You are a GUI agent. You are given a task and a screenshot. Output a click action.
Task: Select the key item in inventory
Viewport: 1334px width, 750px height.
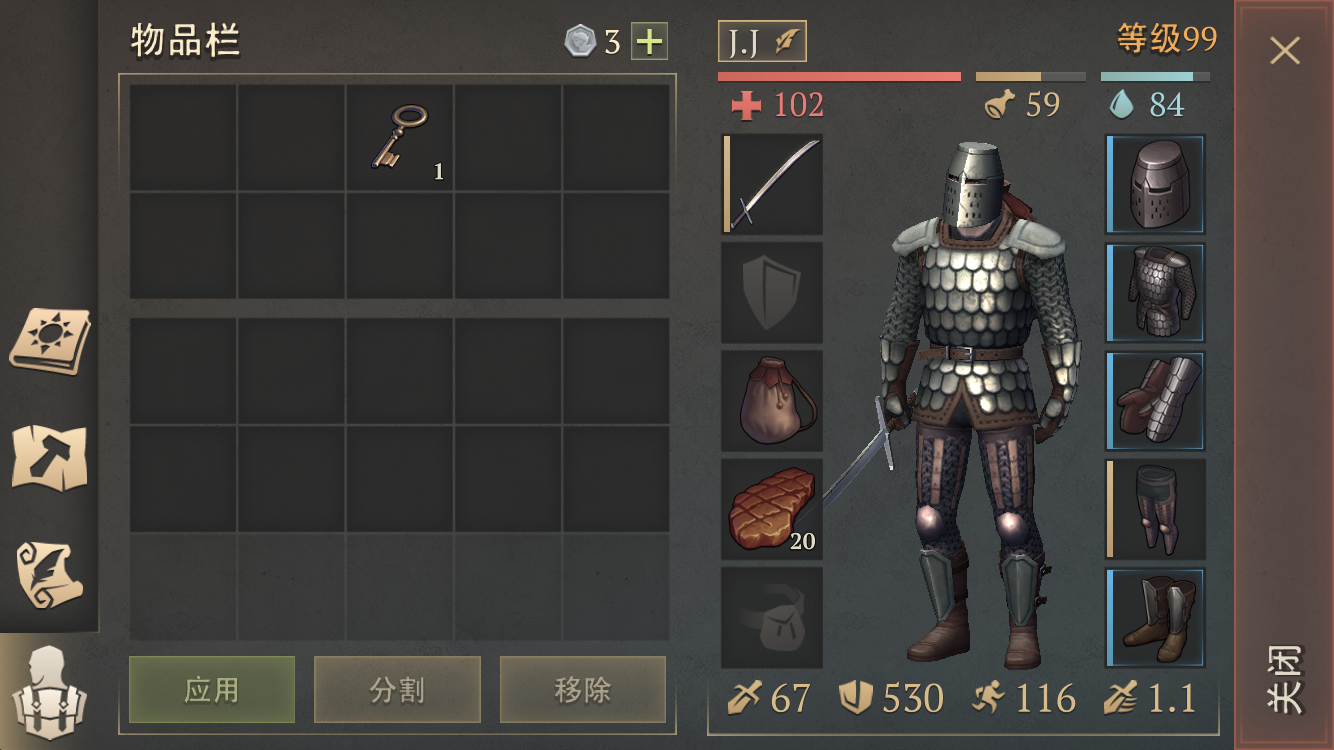click(x=400, y=138)
